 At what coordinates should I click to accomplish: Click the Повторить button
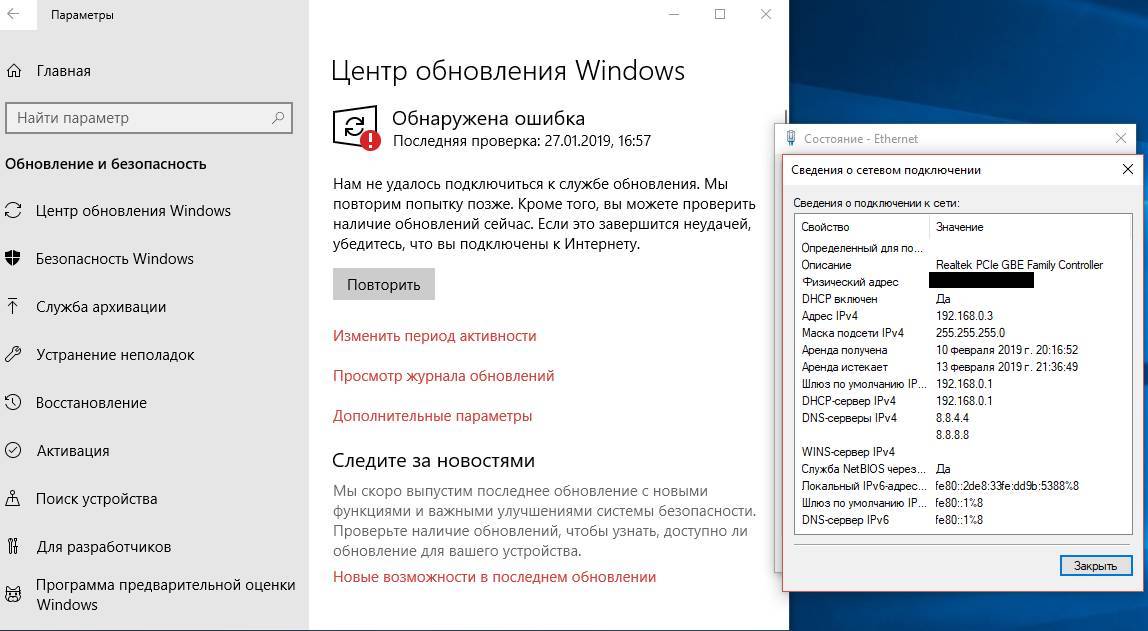[x=384, y=284]
